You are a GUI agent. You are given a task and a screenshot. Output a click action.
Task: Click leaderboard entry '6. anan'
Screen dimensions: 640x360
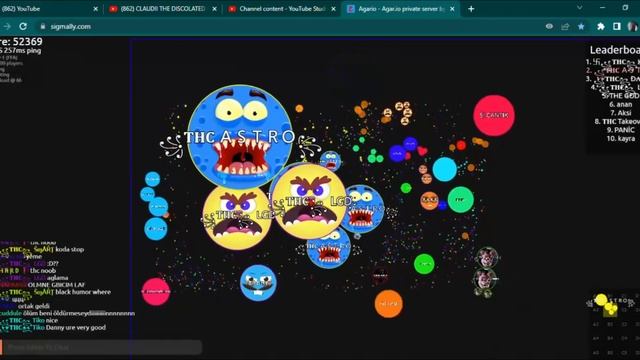(x=621, y=104)
